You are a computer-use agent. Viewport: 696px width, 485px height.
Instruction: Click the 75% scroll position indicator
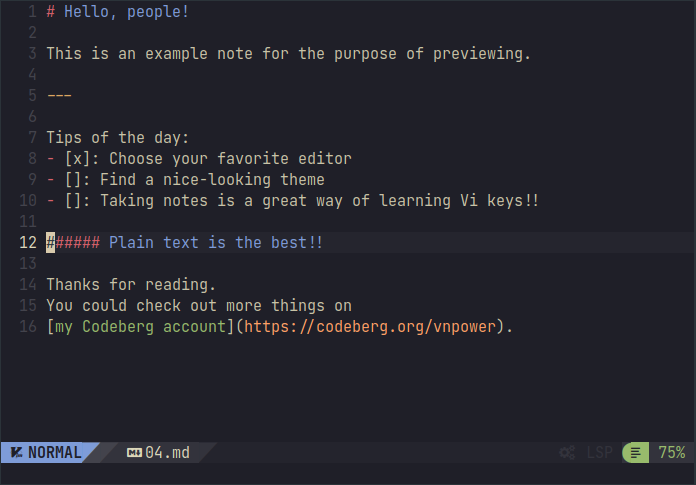[x=671, y=453]
